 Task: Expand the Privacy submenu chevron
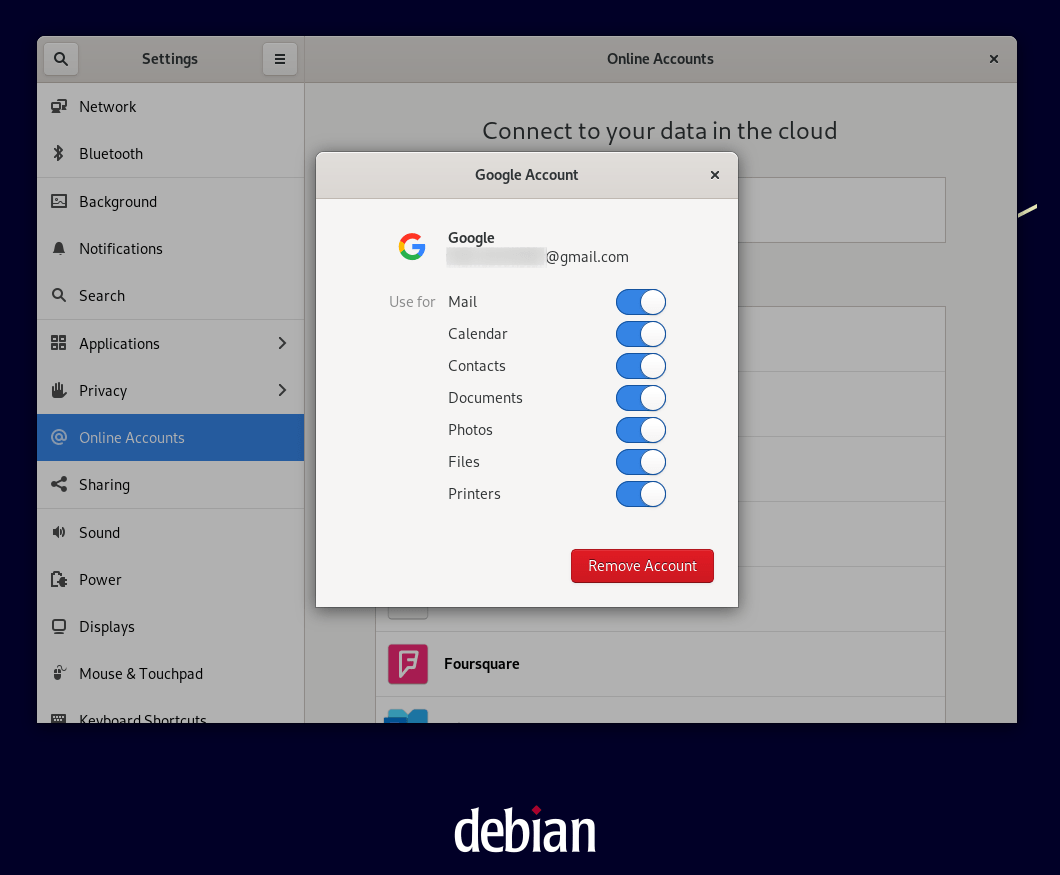282,391
